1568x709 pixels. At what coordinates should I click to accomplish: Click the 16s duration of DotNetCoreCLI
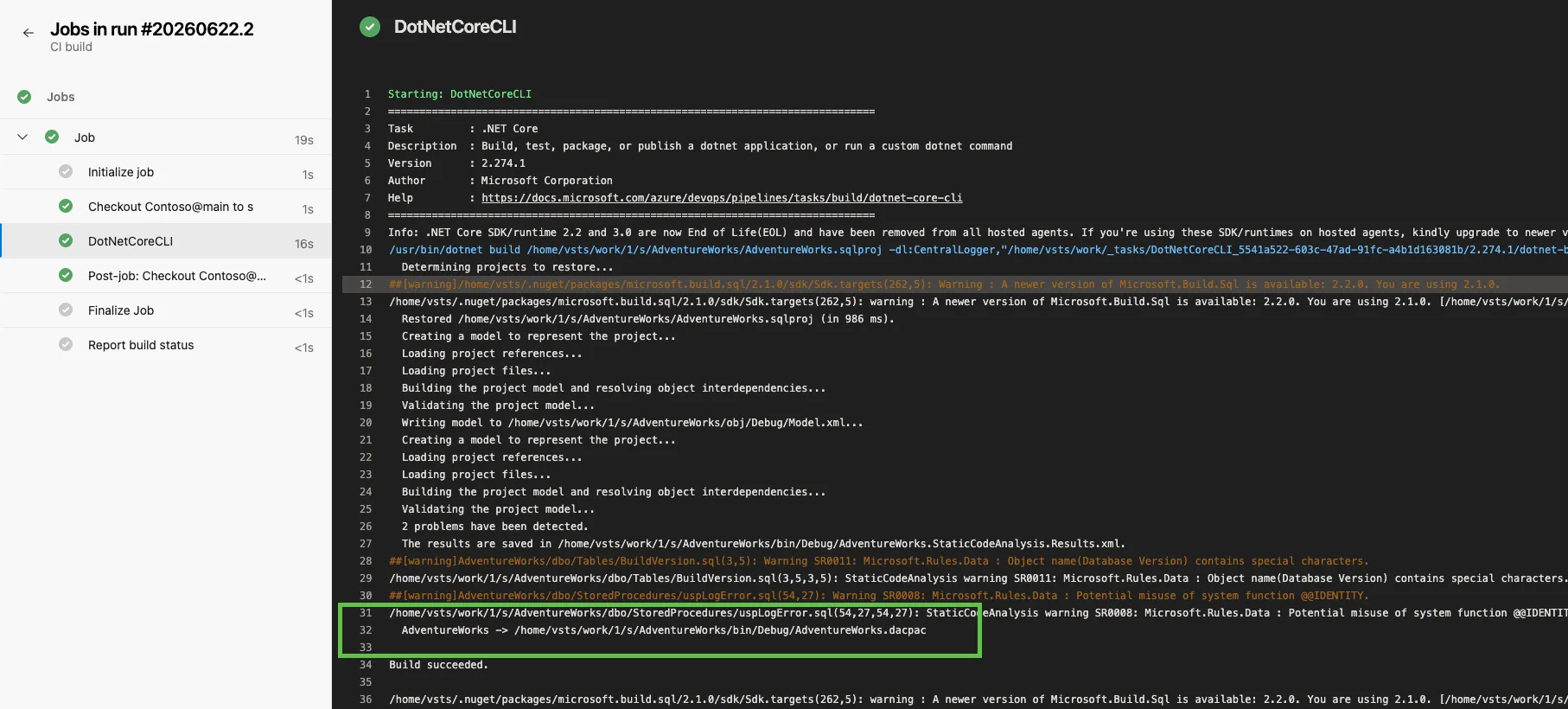click(x=303, y=244)
